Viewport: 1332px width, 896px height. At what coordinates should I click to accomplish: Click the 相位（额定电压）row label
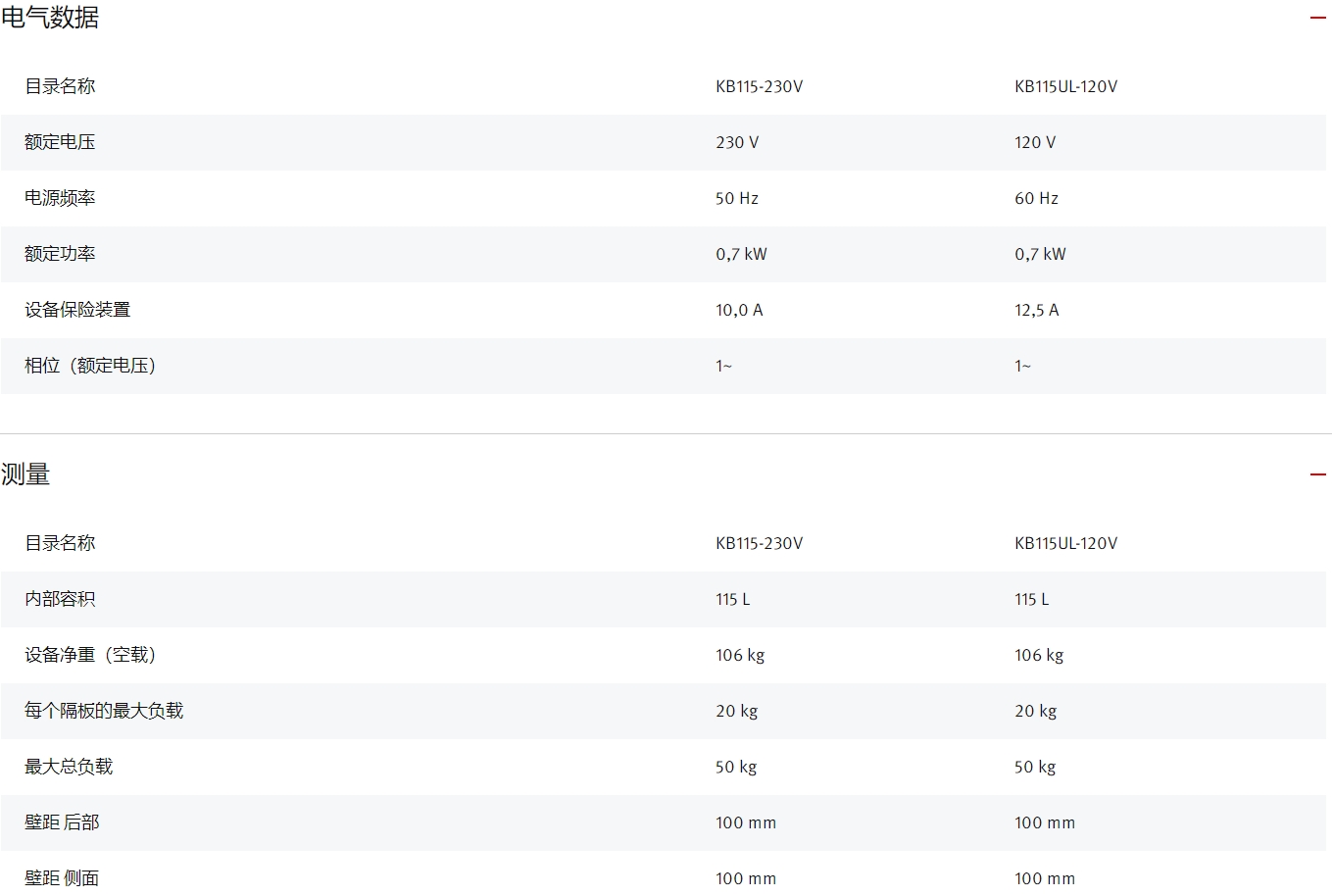(90, 366)
